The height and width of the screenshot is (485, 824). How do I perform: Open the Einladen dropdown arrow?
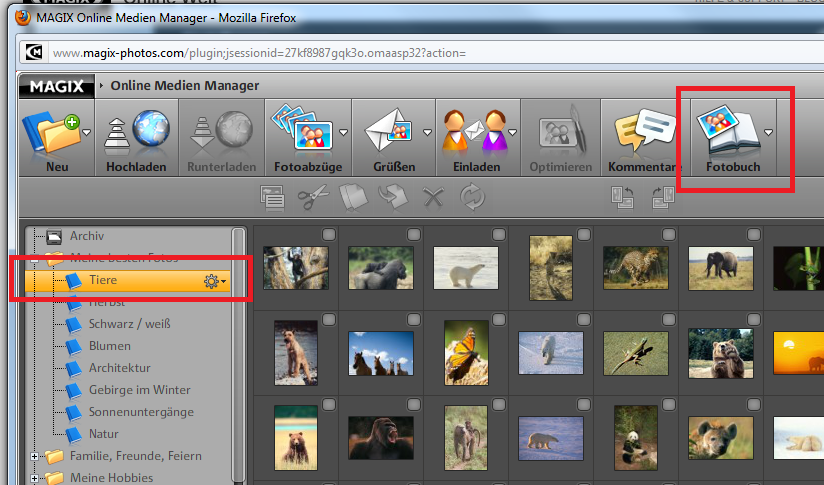pos(512,132)
